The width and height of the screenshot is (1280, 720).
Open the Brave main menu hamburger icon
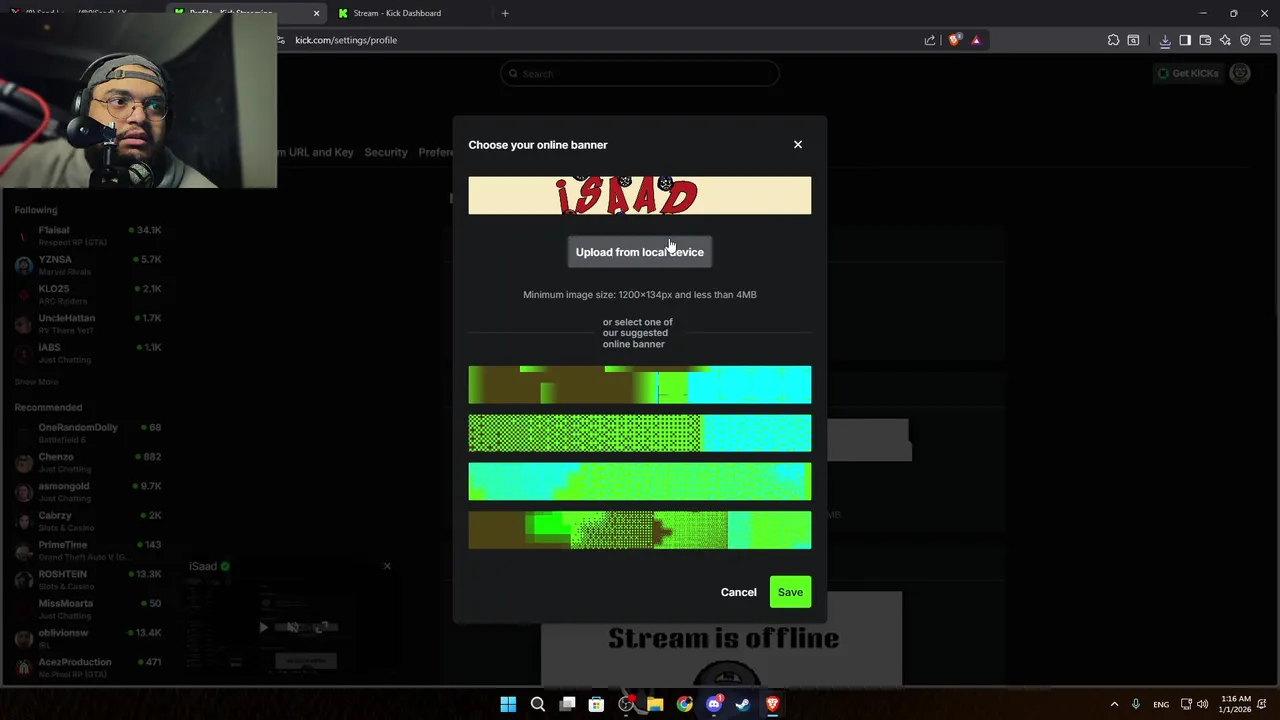click(x=1265, y=40)
